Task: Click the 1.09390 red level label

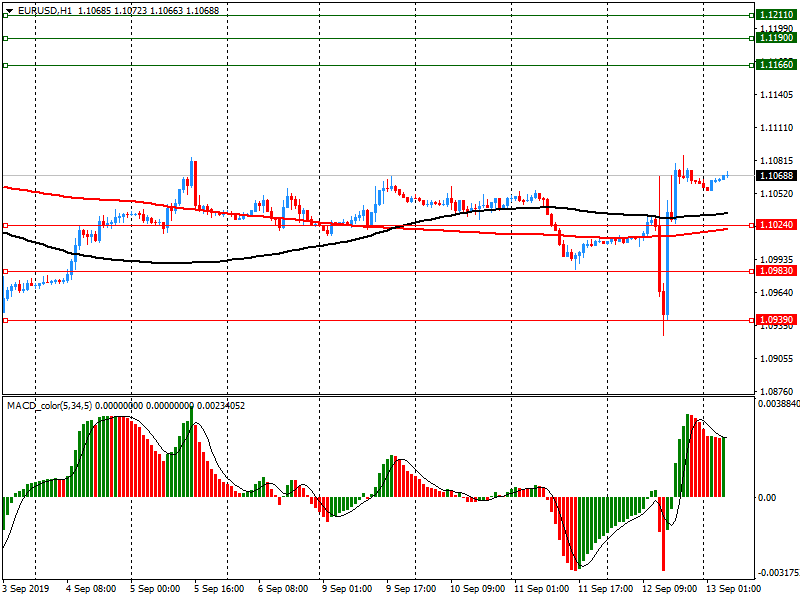Action: [777, 320]
